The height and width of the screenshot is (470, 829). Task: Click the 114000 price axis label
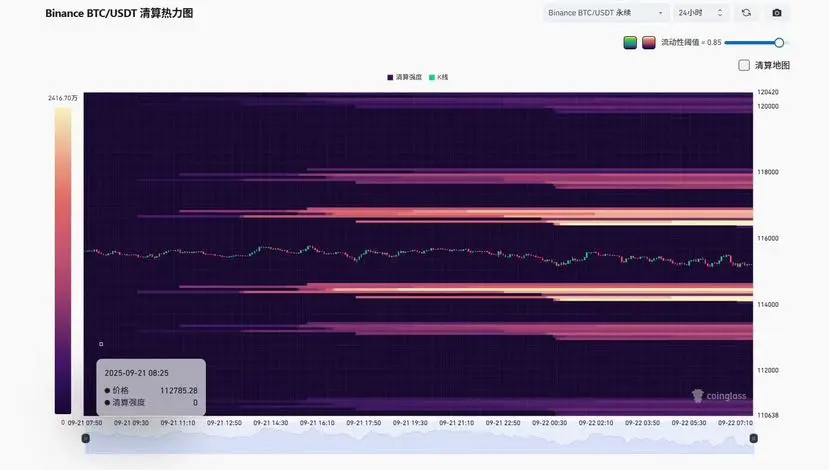[x=768, y=305]
